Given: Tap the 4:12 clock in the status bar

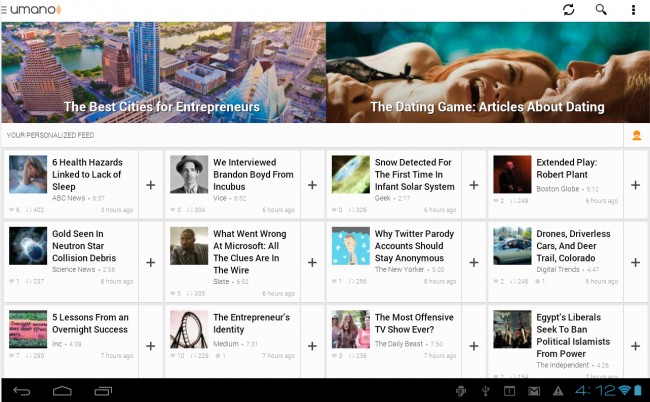Looking at the screenshot, I should tap(595, 390).
